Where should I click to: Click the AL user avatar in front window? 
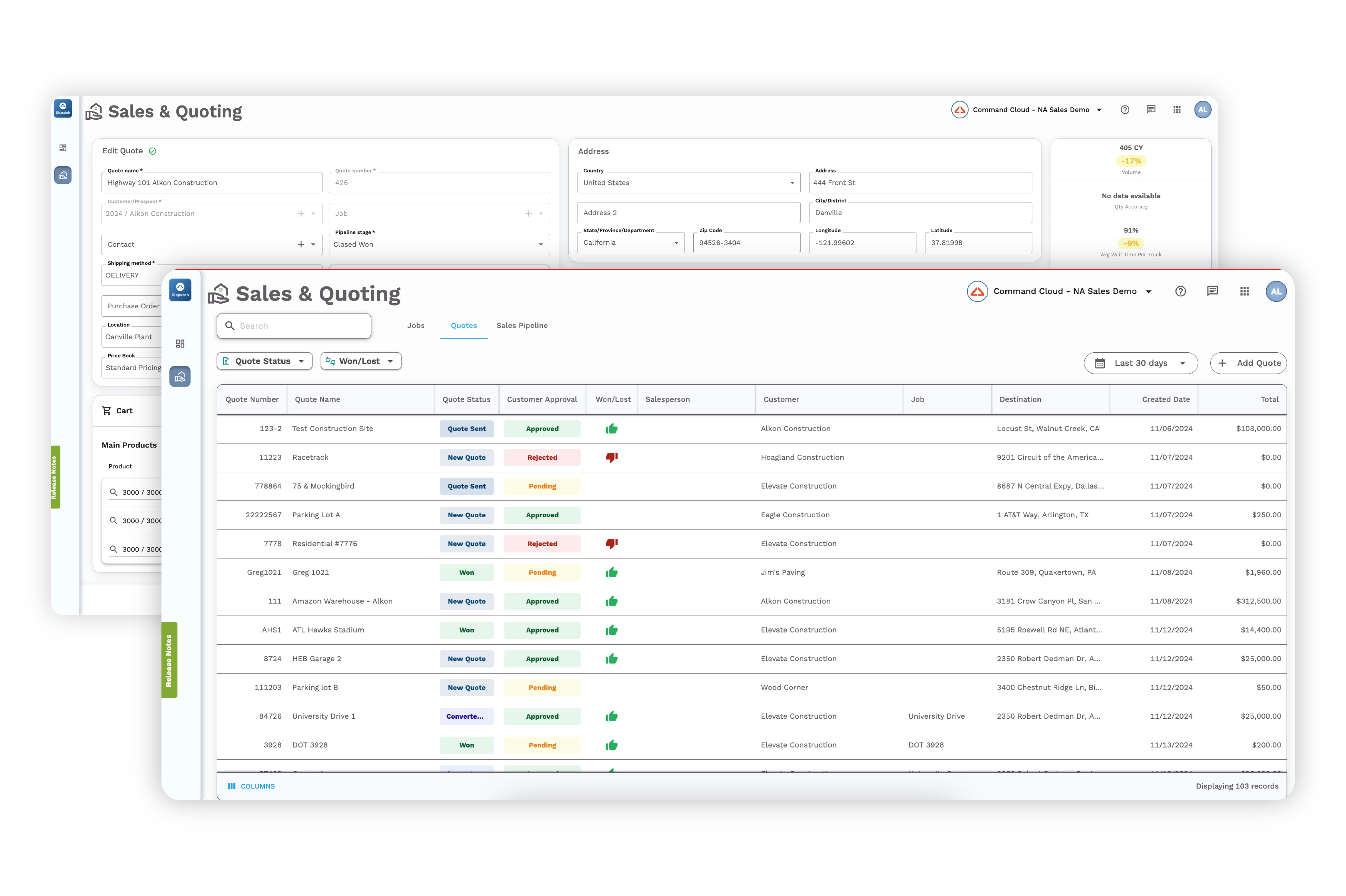click(1276, 292)
